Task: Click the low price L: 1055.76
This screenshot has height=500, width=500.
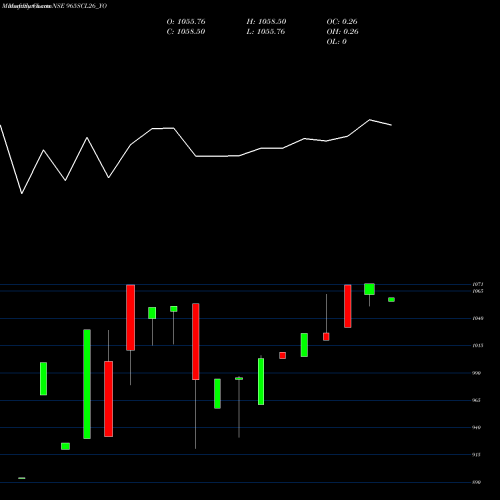Action: (x=266, y=32)
